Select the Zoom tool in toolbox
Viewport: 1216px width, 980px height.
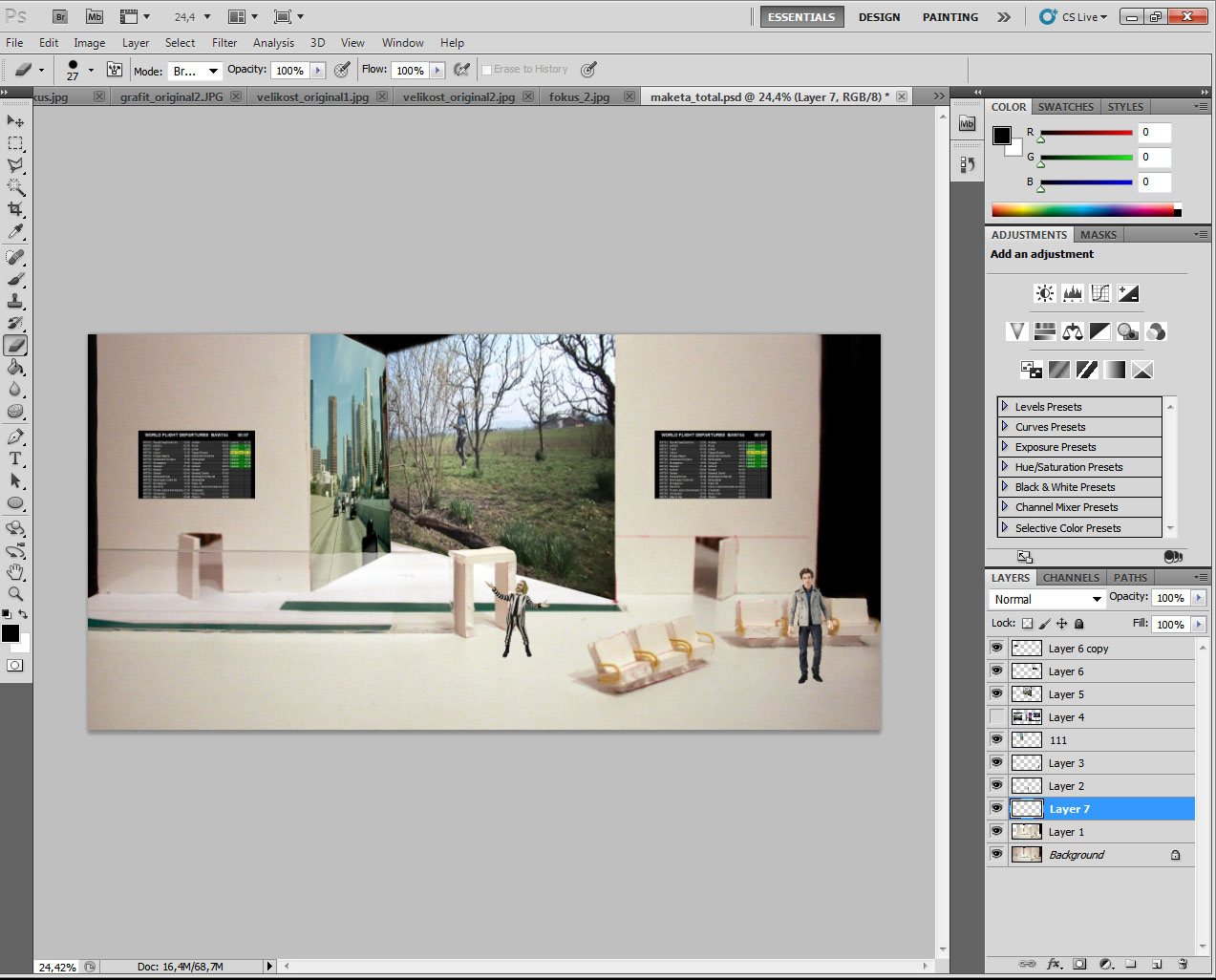coord(15,594)
